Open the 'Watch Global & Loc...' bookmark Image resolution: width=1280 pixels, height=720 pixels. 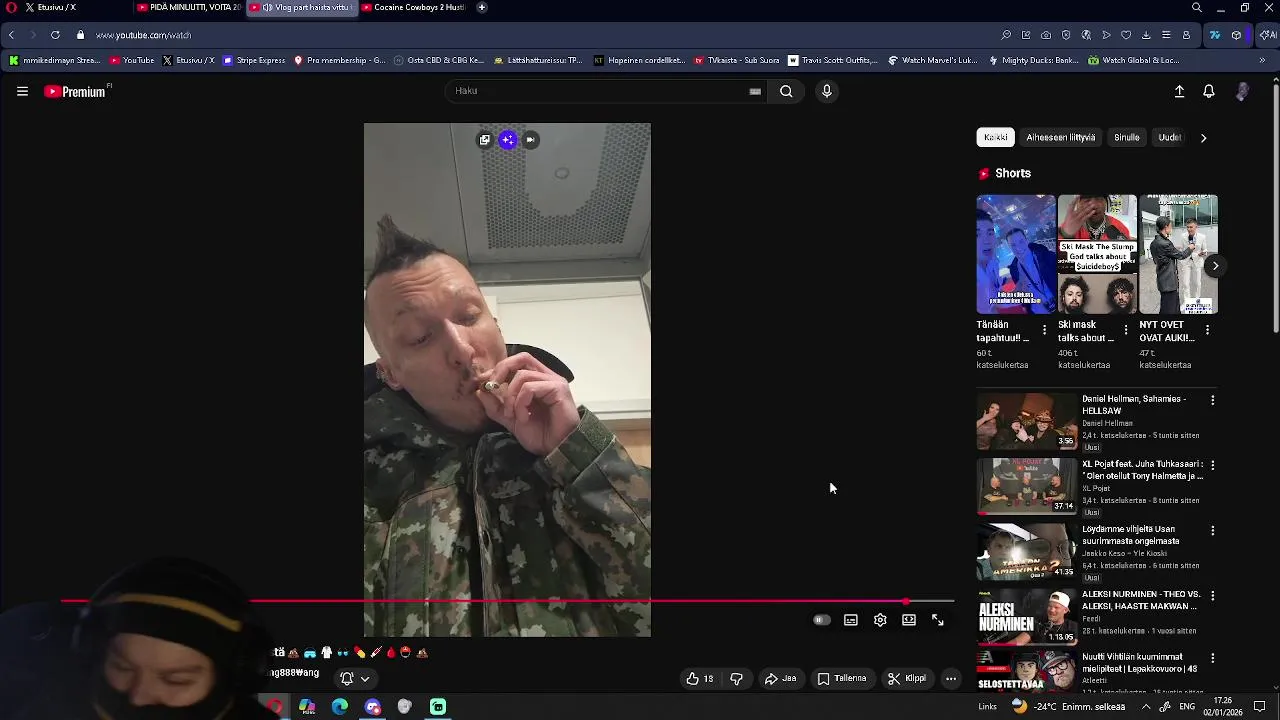pos(1134,60)
